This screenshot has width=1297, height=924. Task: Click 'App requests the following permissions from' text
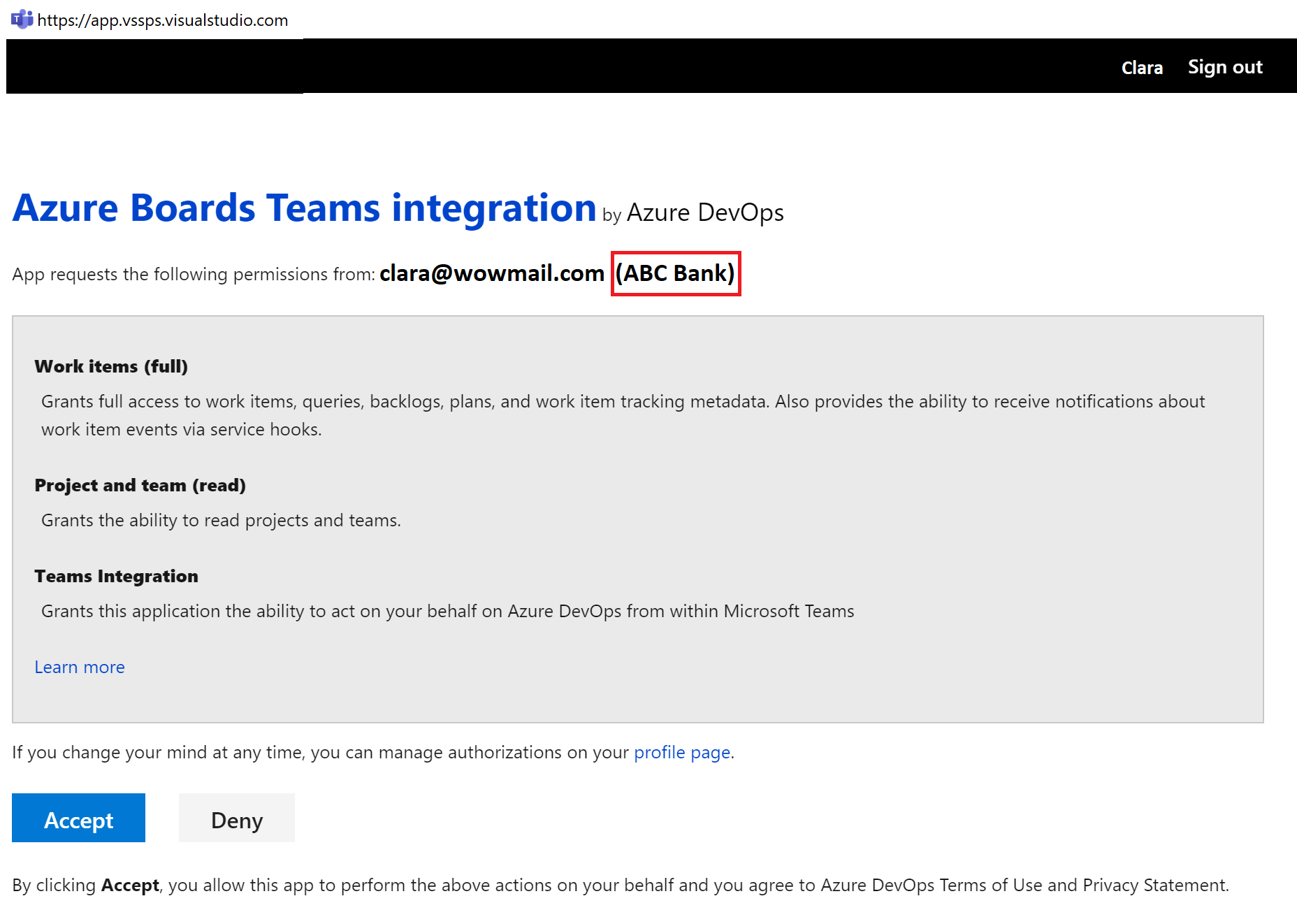click(194, 274)
